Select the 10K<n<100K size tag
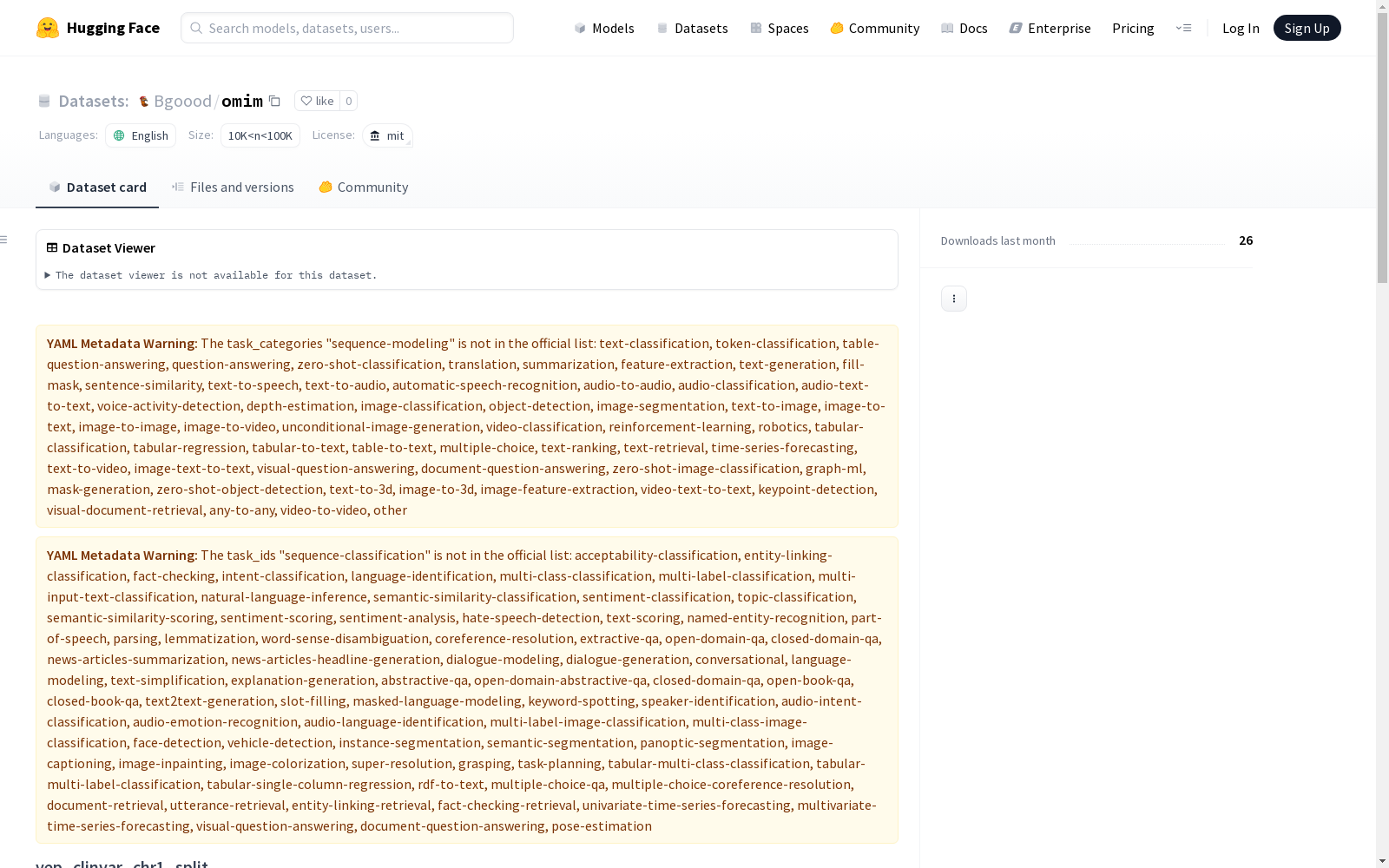1389x868 pixels. (260, 135)
